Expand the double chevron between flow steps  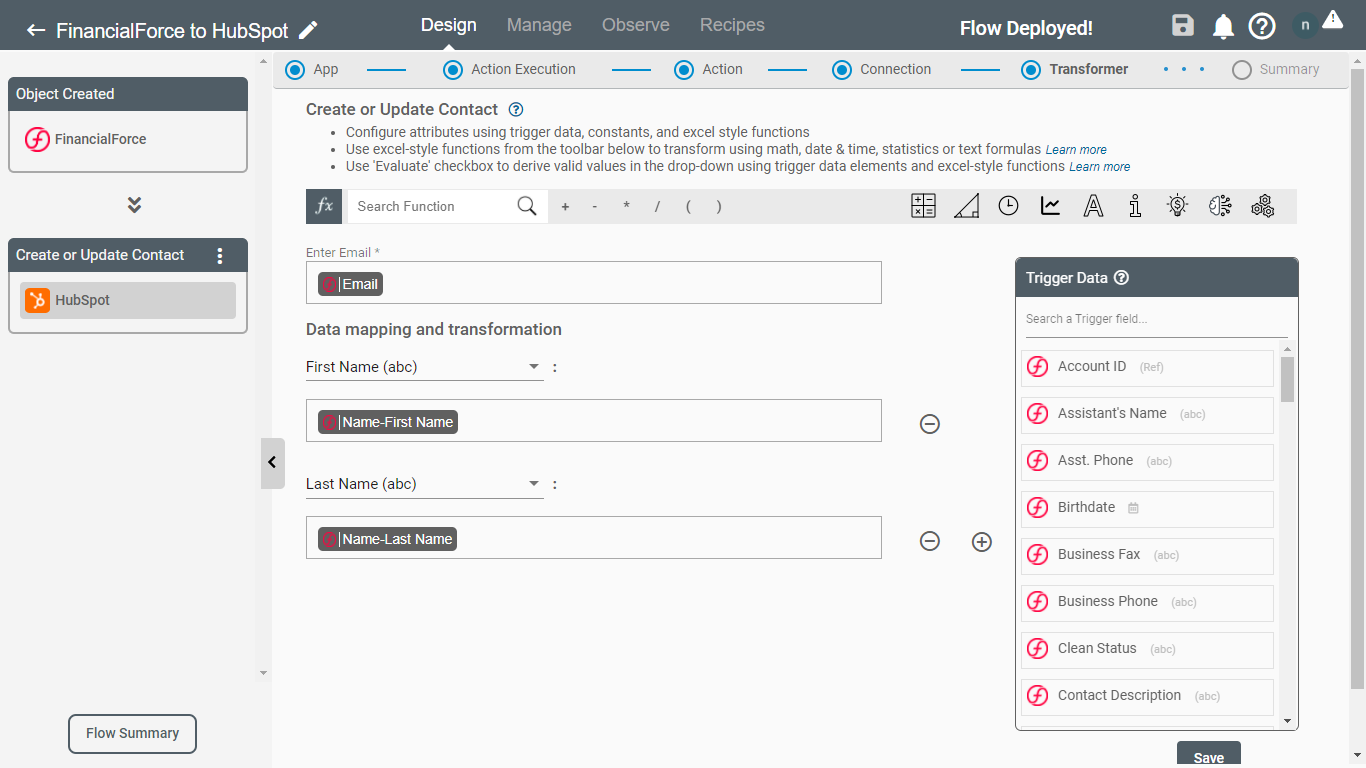click(134, 205)
